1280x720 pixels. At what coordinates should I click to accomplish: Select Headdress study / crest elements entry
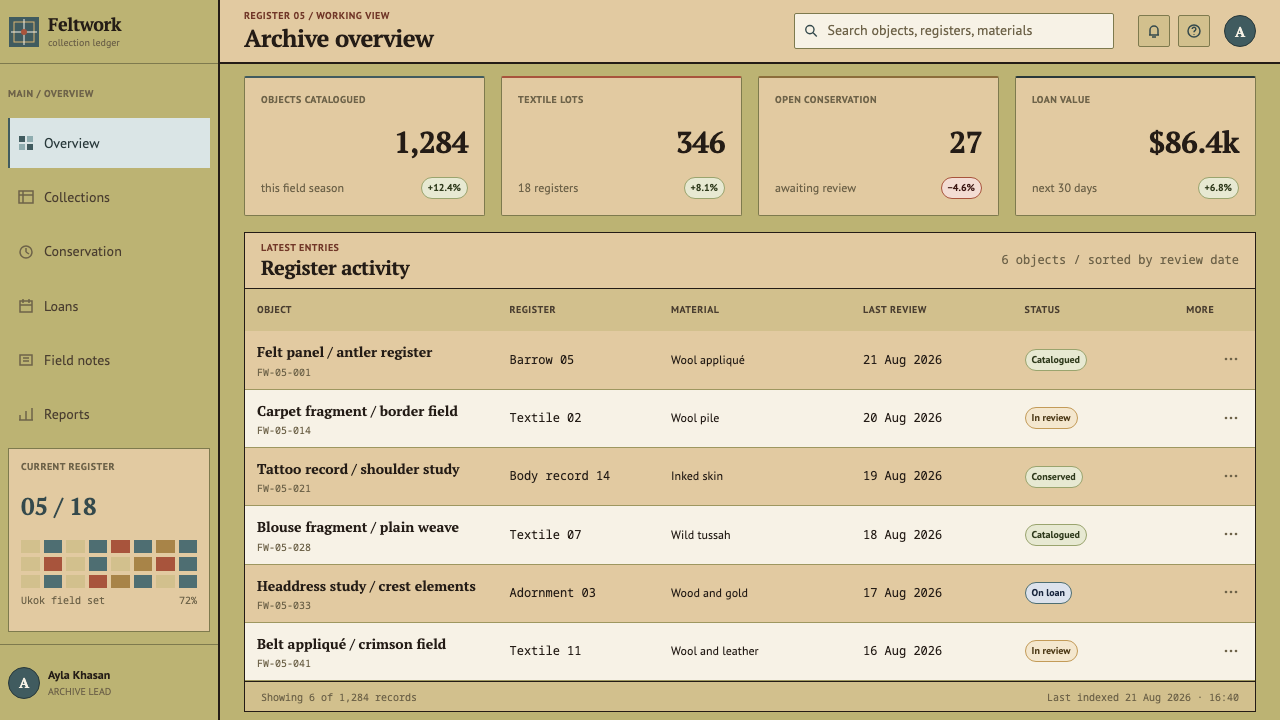coord(366,586)
